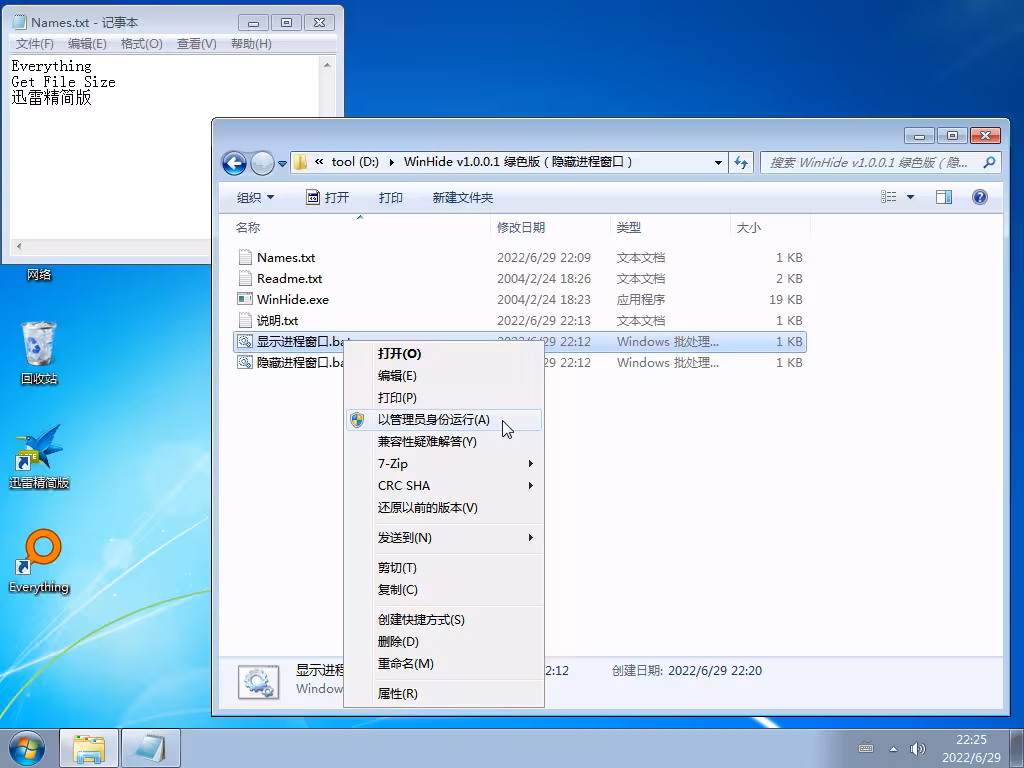Click the search magnifier icon in Explorer
This screenshot has width=1024, height=768.
click(x=989, y=162)
